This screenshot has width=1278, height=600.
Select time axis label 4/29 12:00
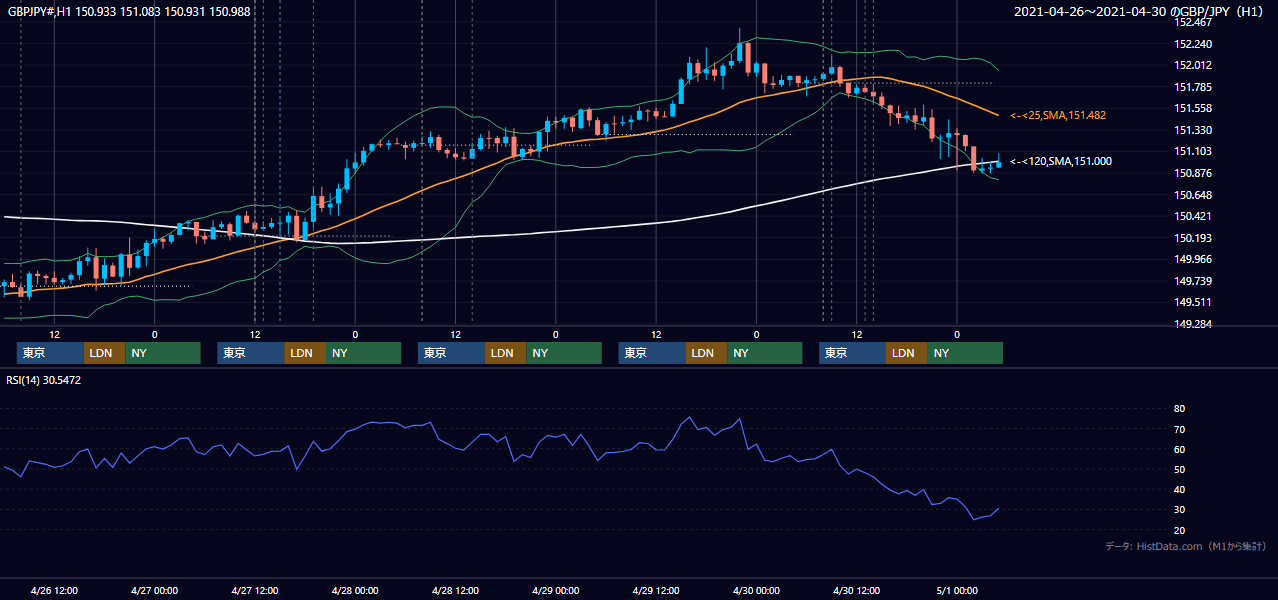(656, 590)
